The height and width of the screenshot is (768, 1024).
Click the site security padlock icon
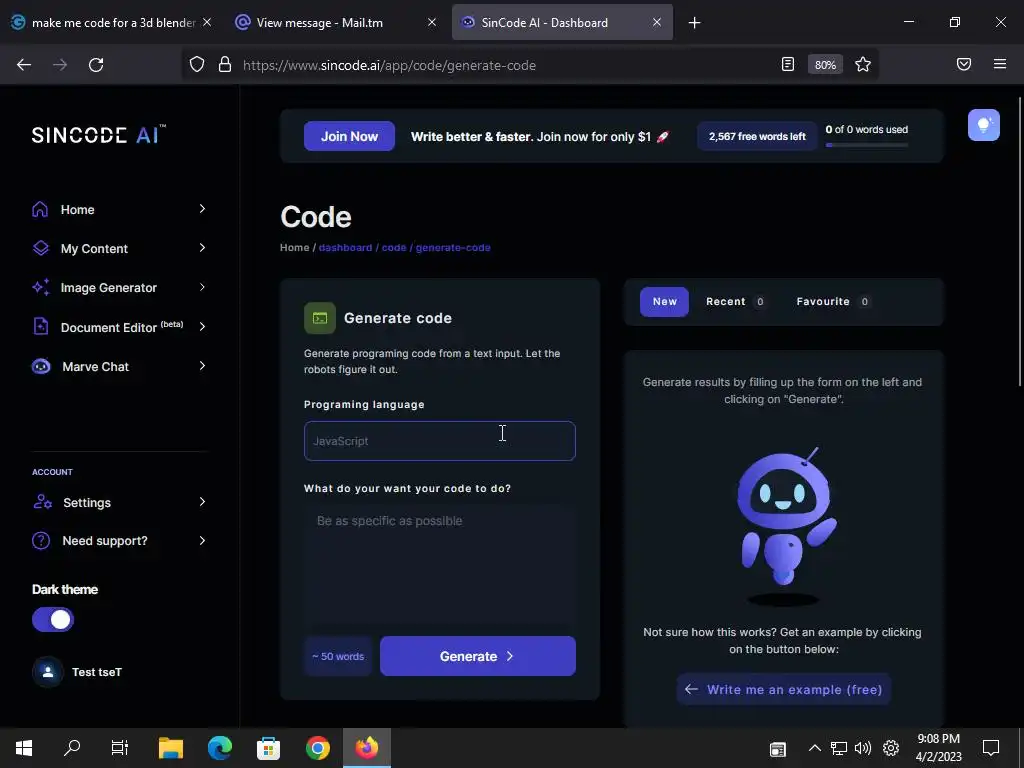coord(225,65)
